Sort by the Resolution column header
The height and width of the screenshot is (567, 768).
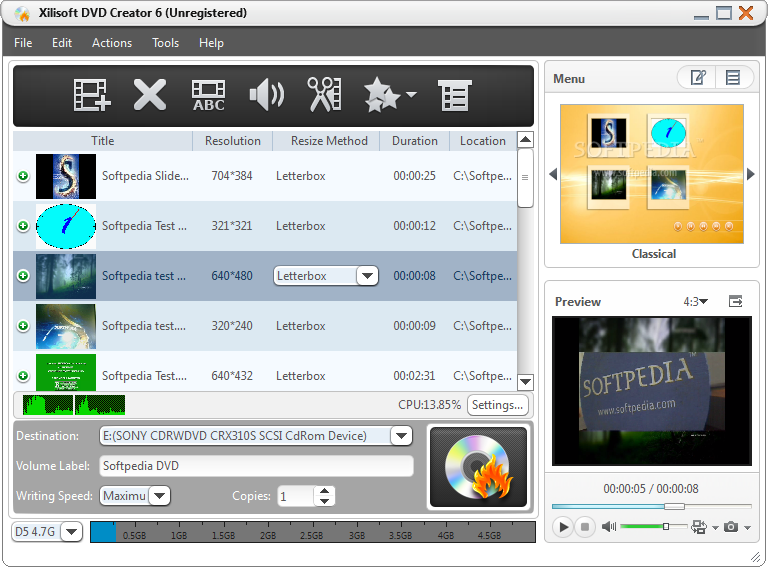(233, 141)
